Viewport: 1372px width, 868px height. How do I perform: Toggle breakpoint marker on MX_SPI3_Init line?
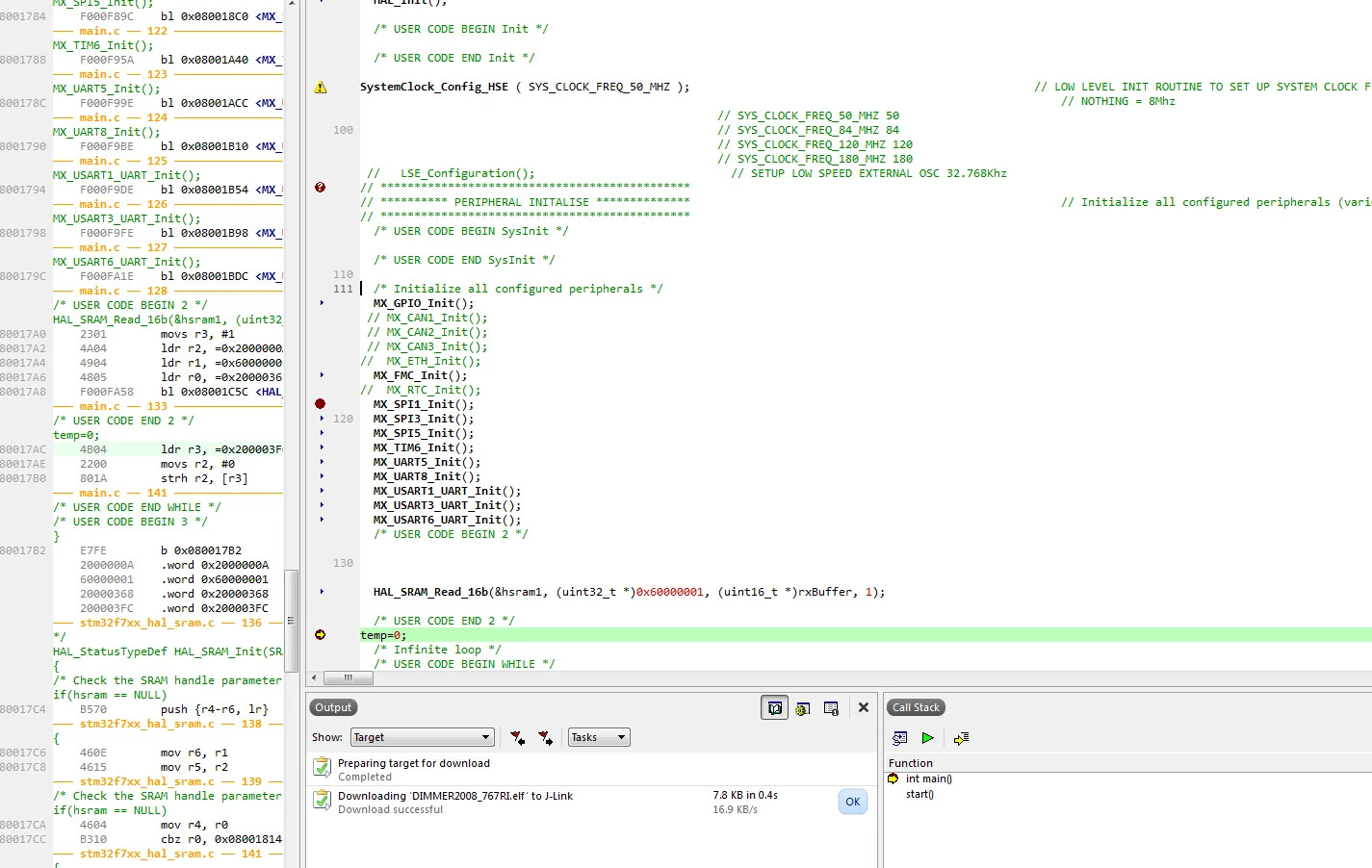tap(322, 419)
